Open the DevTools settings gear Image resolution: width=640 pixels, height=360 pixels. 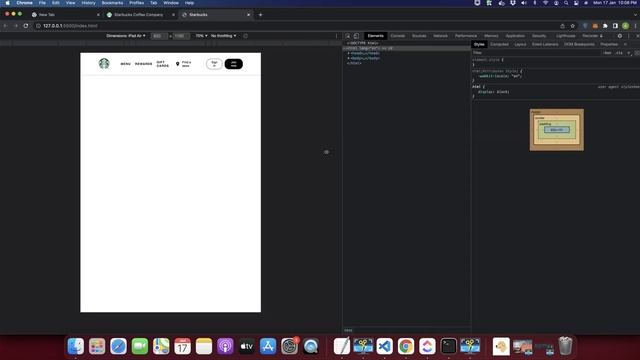pos(620,36)
